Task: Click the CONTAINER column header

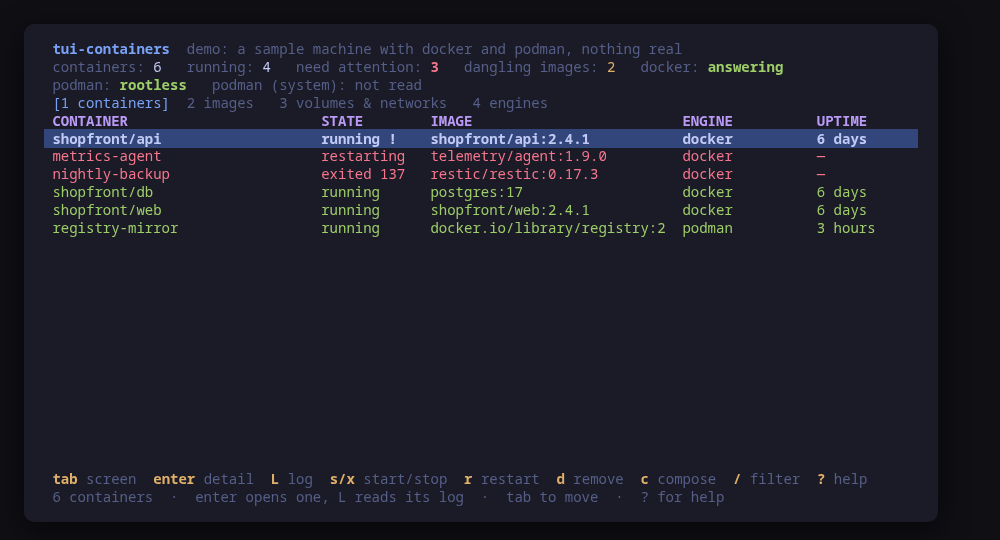Action: (90, 121)
